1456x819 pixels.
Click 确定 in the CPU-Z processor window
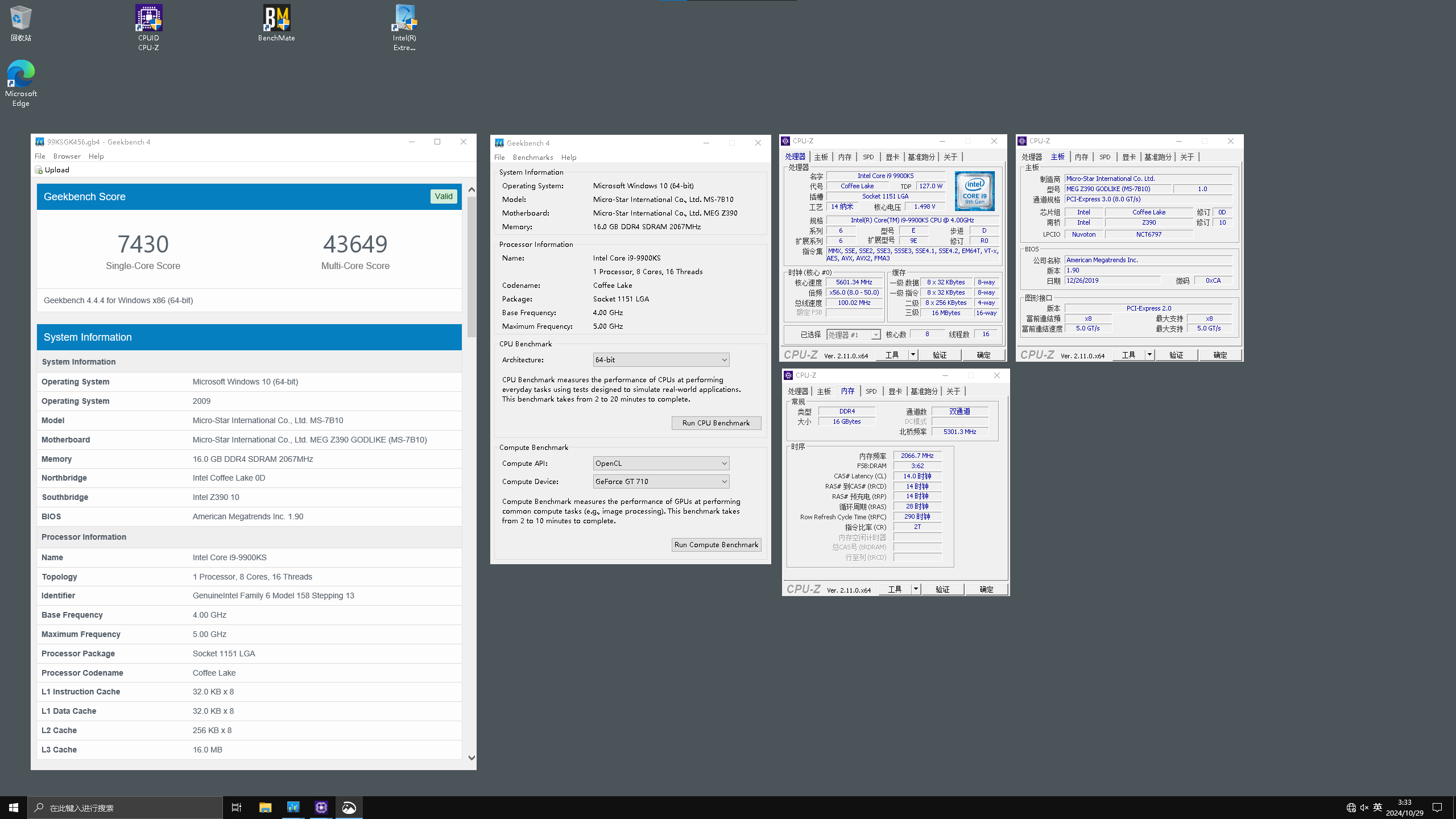coord(983,355)
